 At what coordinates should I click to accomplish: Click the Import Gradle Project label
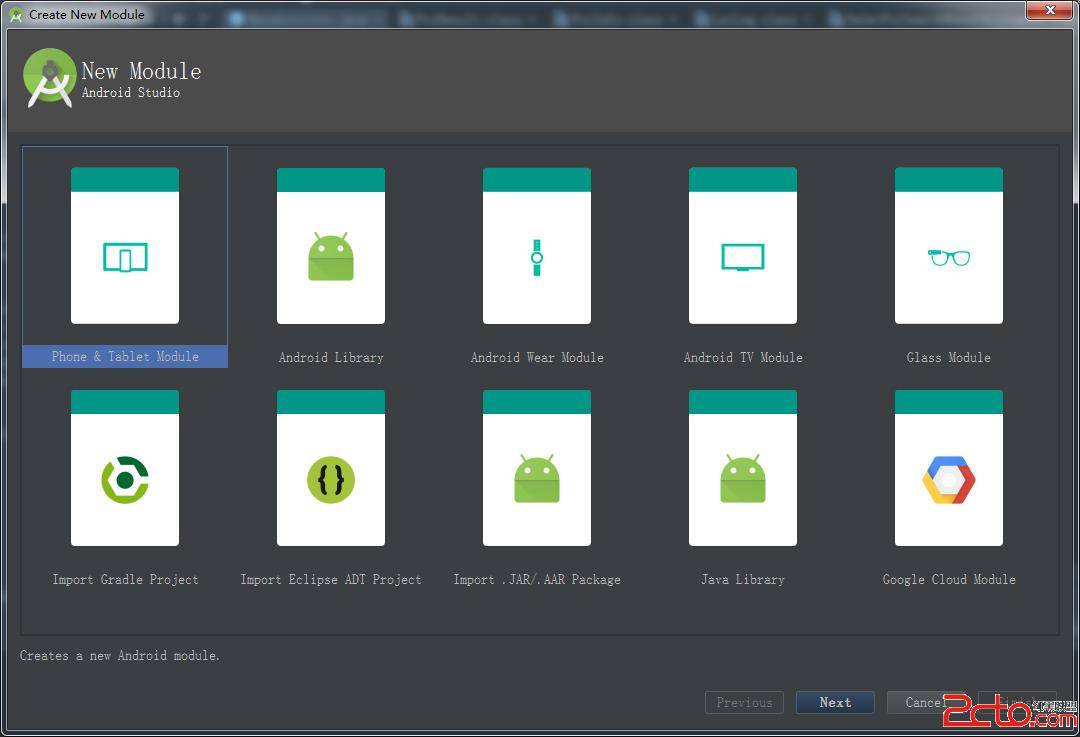click(125, 579)
